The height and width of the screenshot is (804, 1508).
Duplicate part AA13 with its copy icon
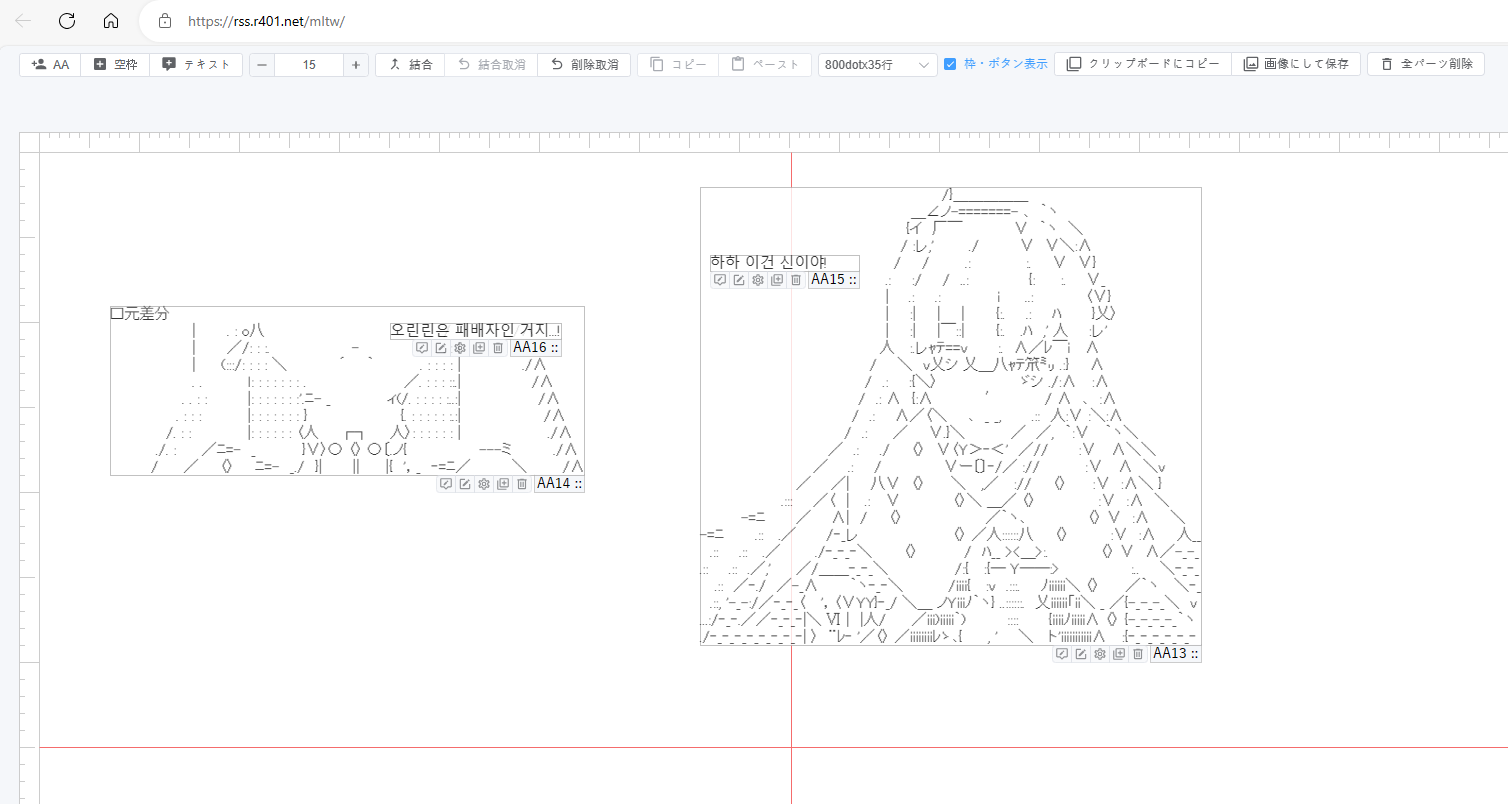point(1119,654)
